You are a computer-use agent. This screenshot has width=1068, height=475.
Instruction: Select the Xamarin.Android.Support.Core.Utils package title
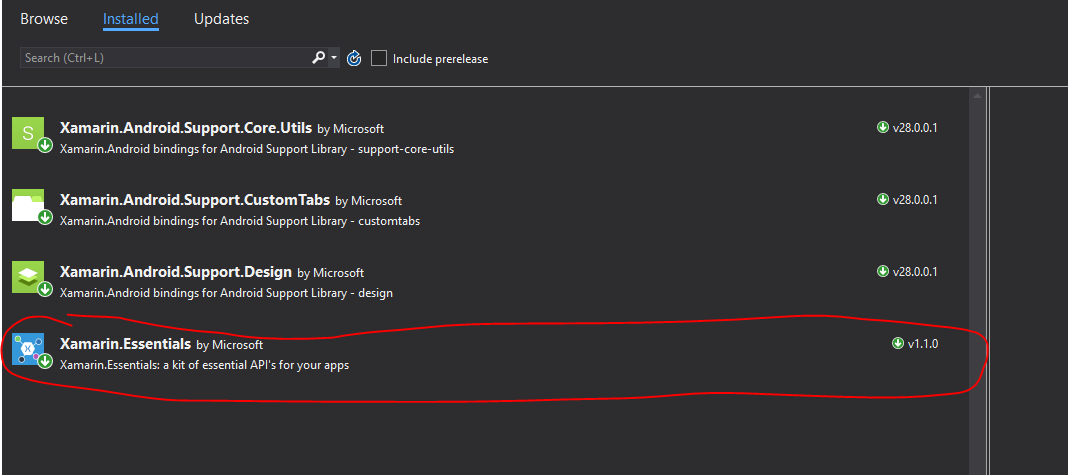click(186, 127)
